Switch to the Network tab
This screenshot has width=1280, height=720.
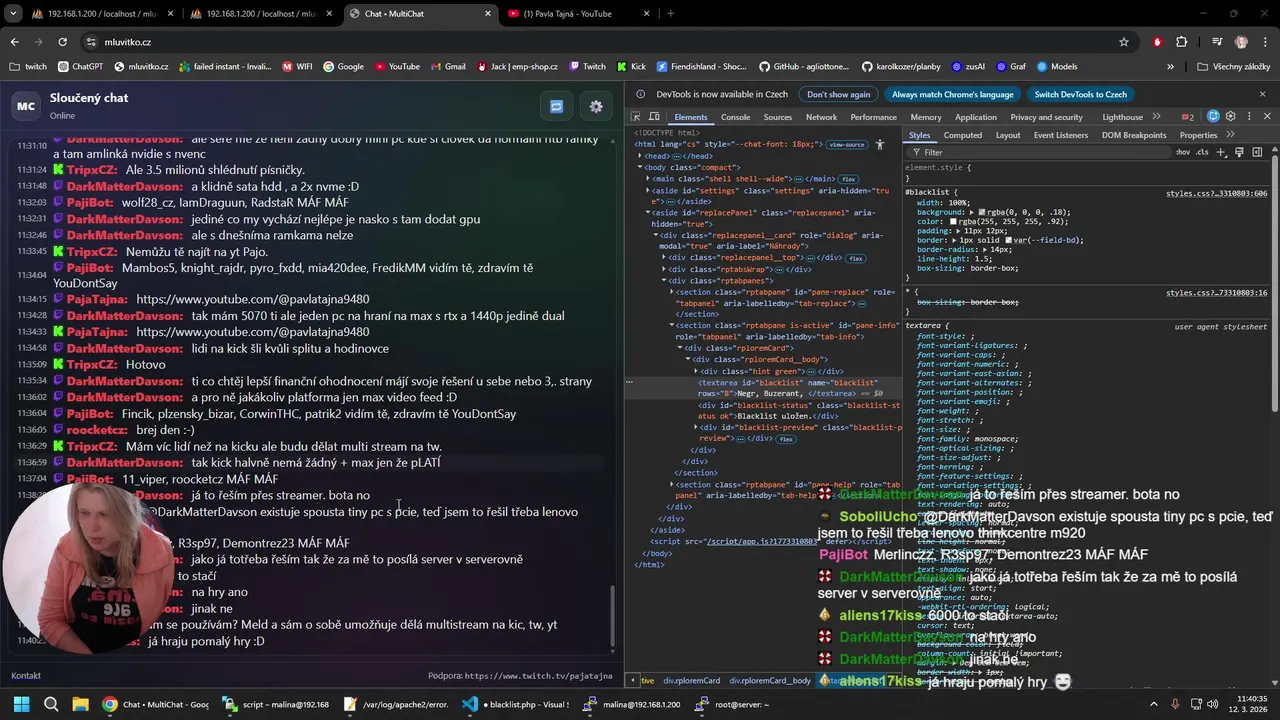[x=821, y=117]
